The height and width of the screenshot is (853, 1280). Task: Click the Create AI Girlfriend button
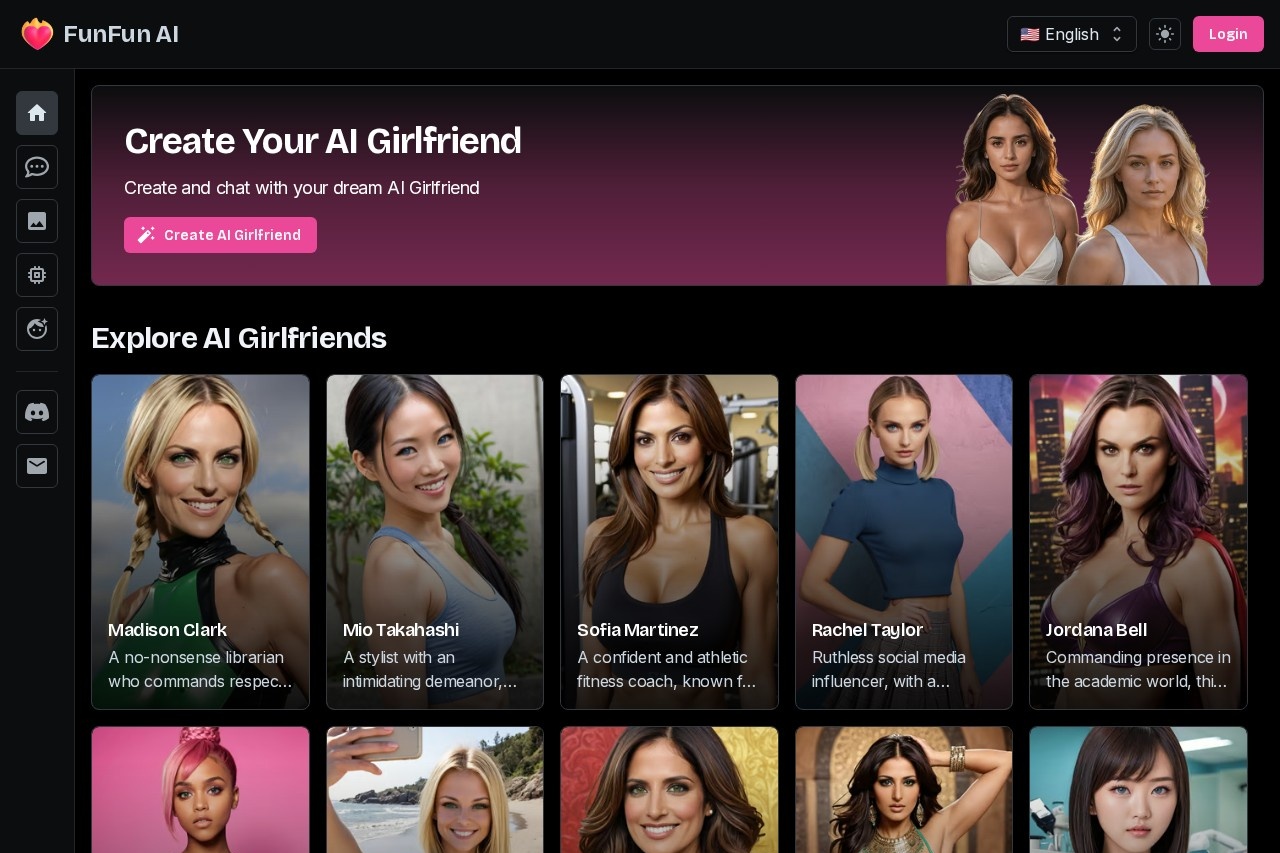(x=220, y=235)
